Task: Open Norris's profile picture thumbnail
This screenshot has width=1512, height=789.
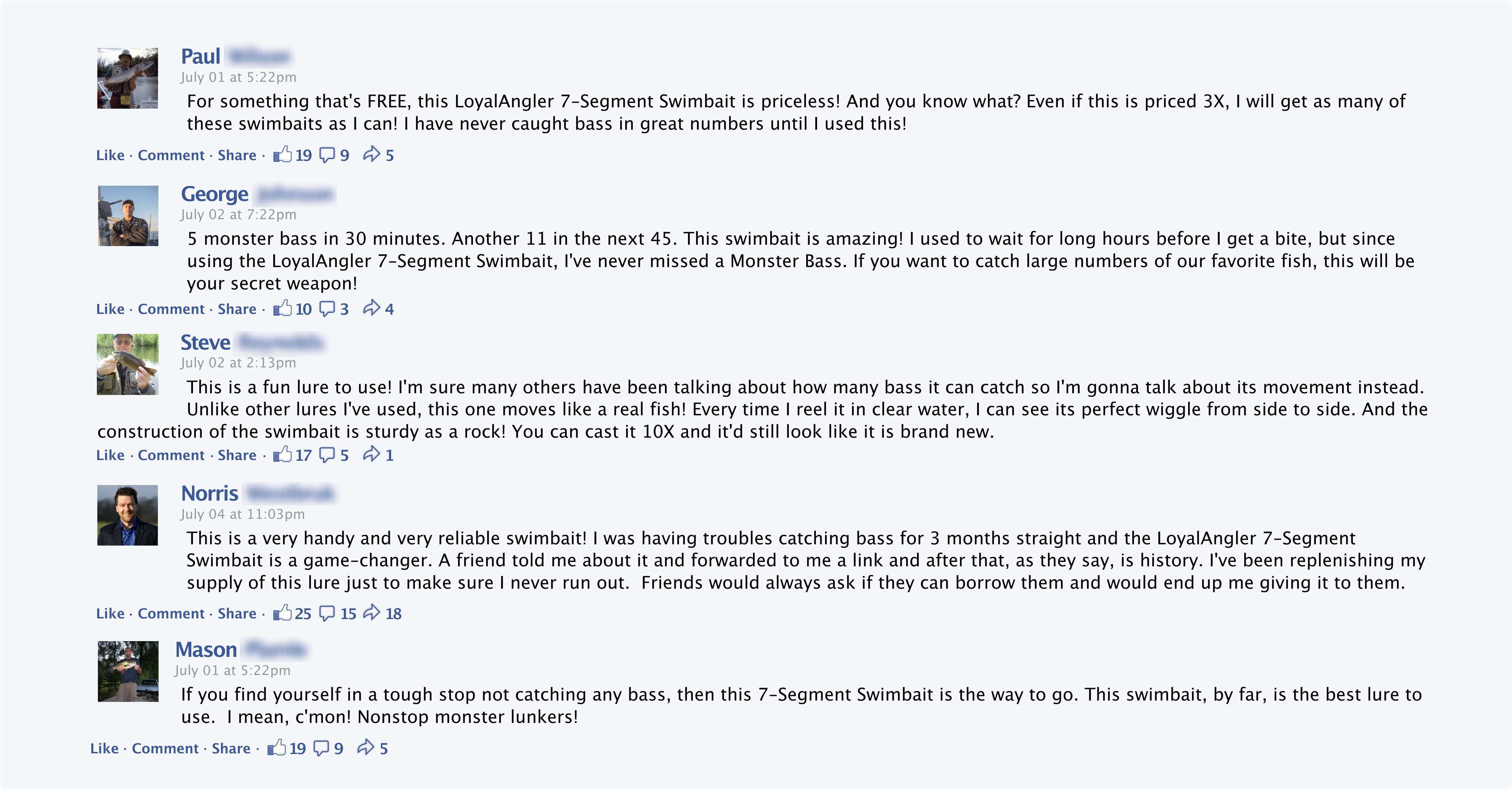Action: point(127,515)
